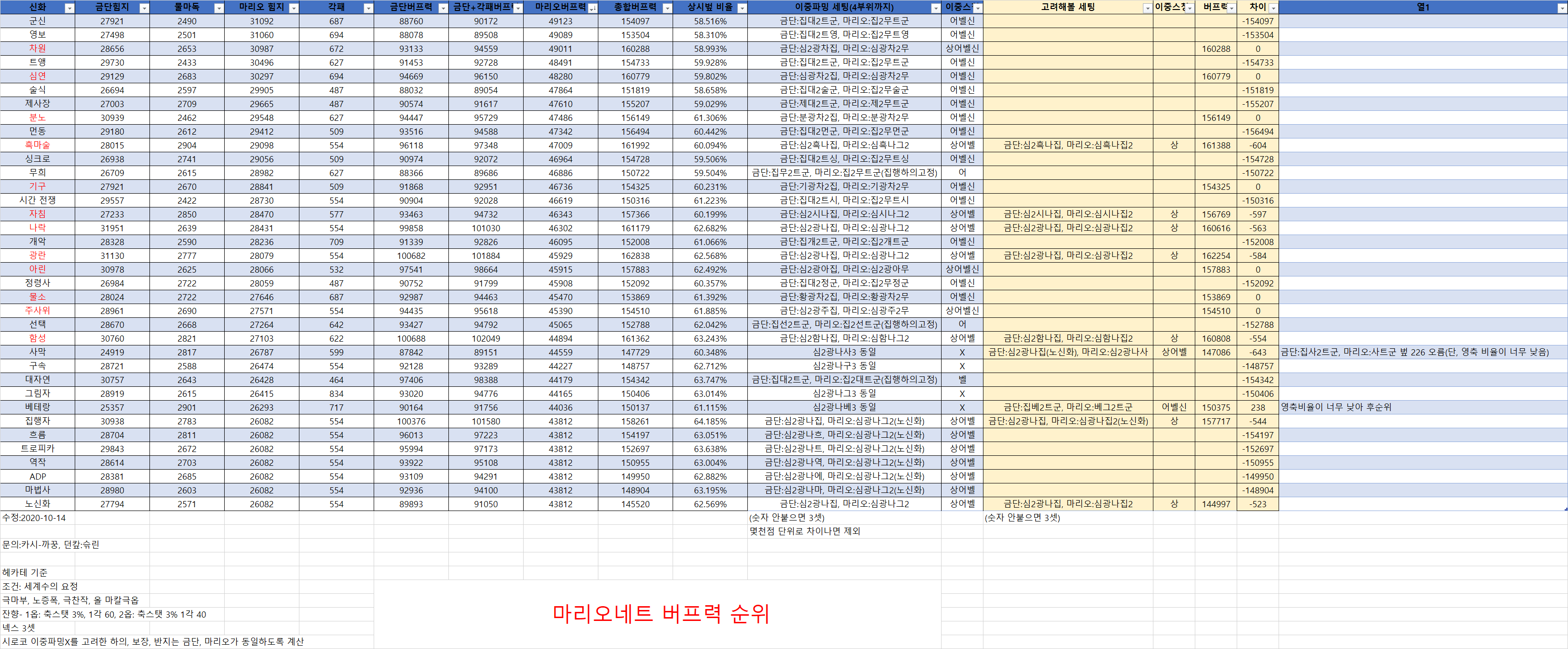Select 상어벨신 cell in 차원 row
1568x649 pixels.
(x=963, y=49)
